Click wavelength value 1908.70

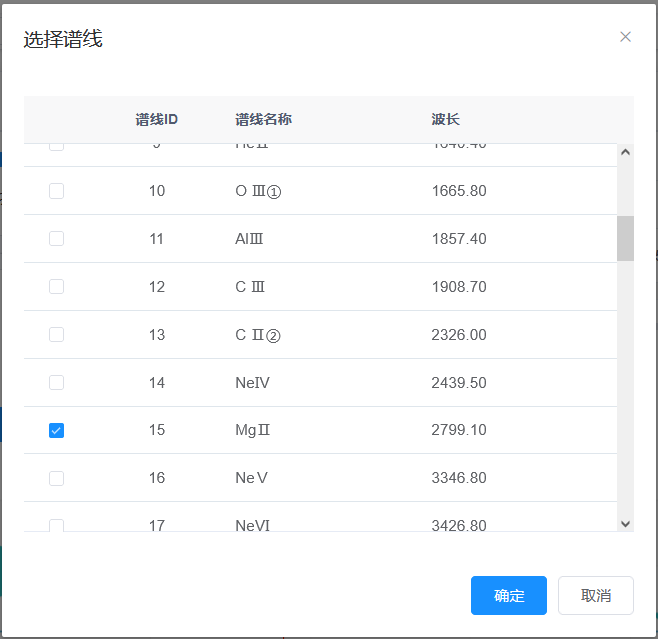(459, 287)
